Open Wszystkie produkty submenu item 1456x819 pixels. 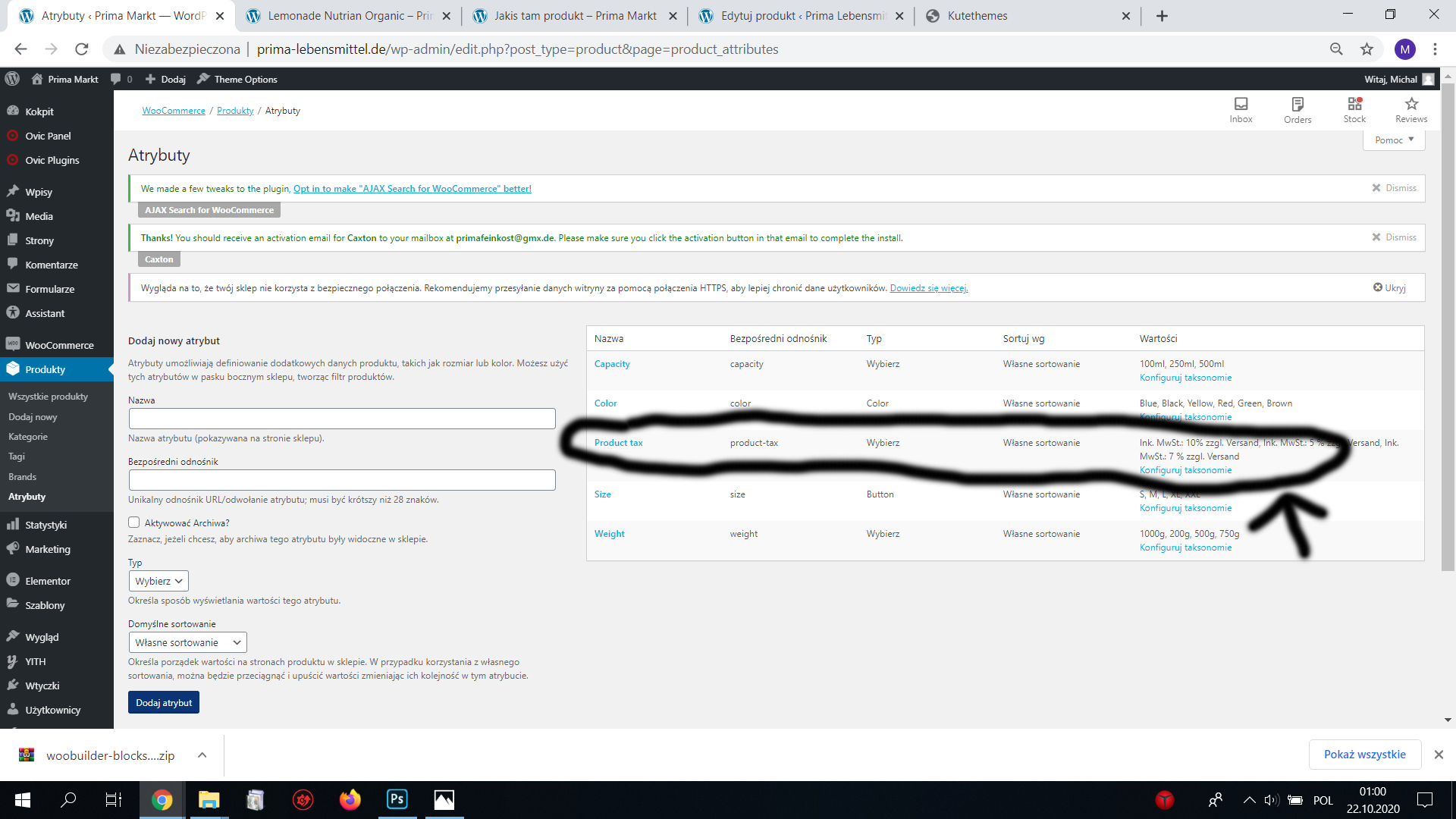(x=49, y=397)
